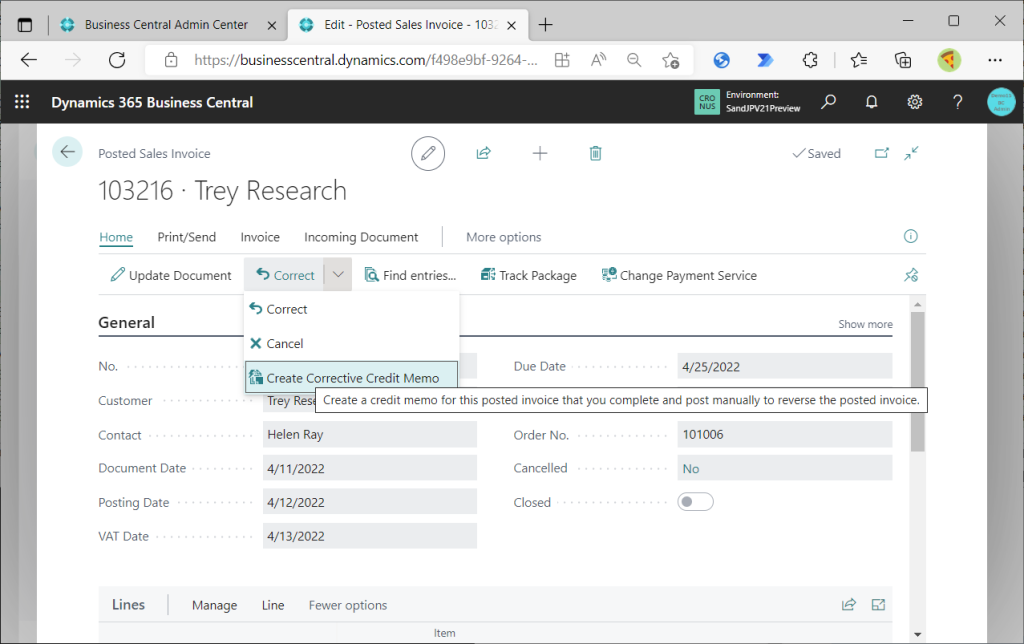
Task: Click Track Package action
Action: pyautogui.click(x=528, y=275)
